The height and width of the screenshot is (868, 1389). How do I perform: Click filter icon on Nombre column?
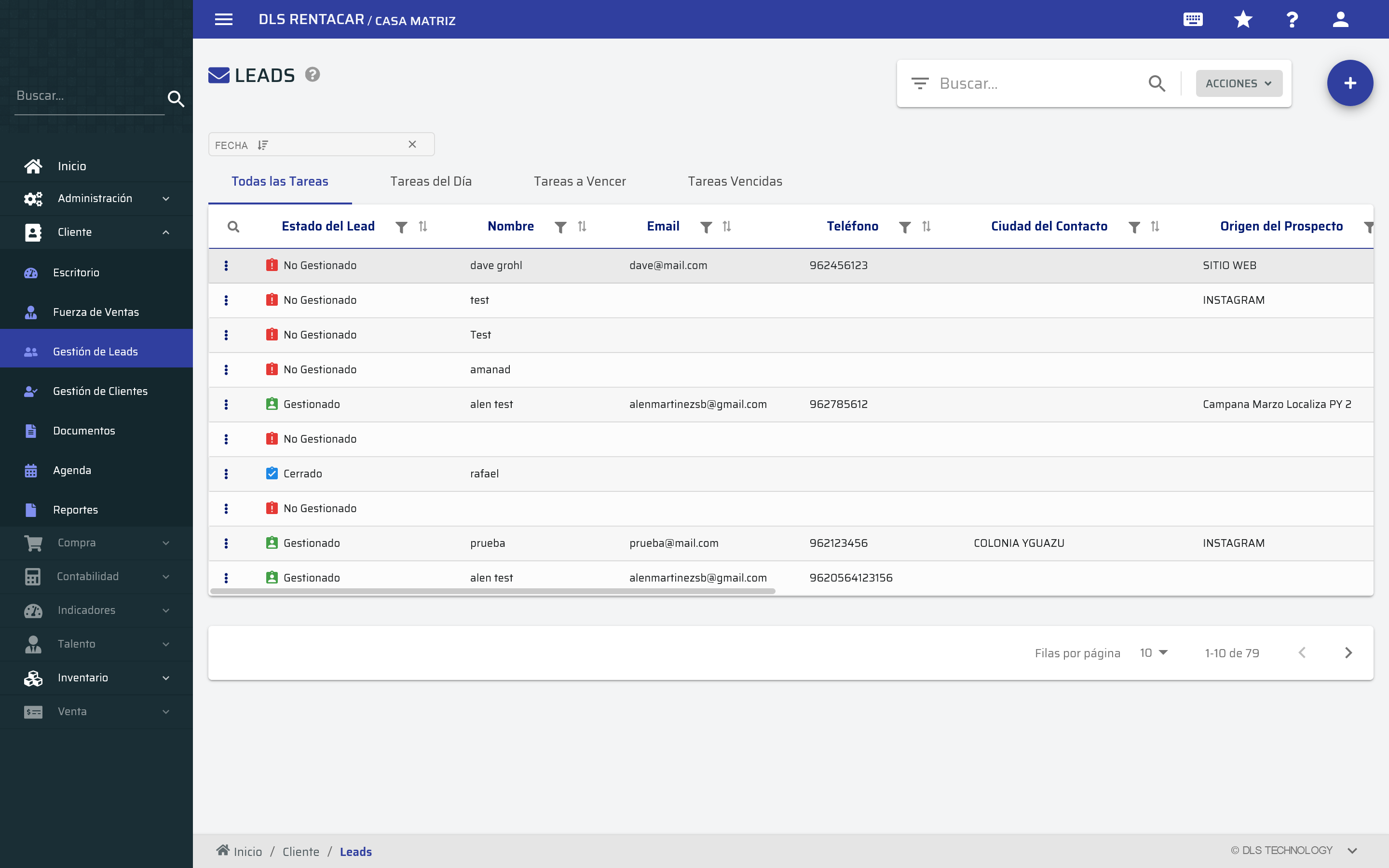560,227
